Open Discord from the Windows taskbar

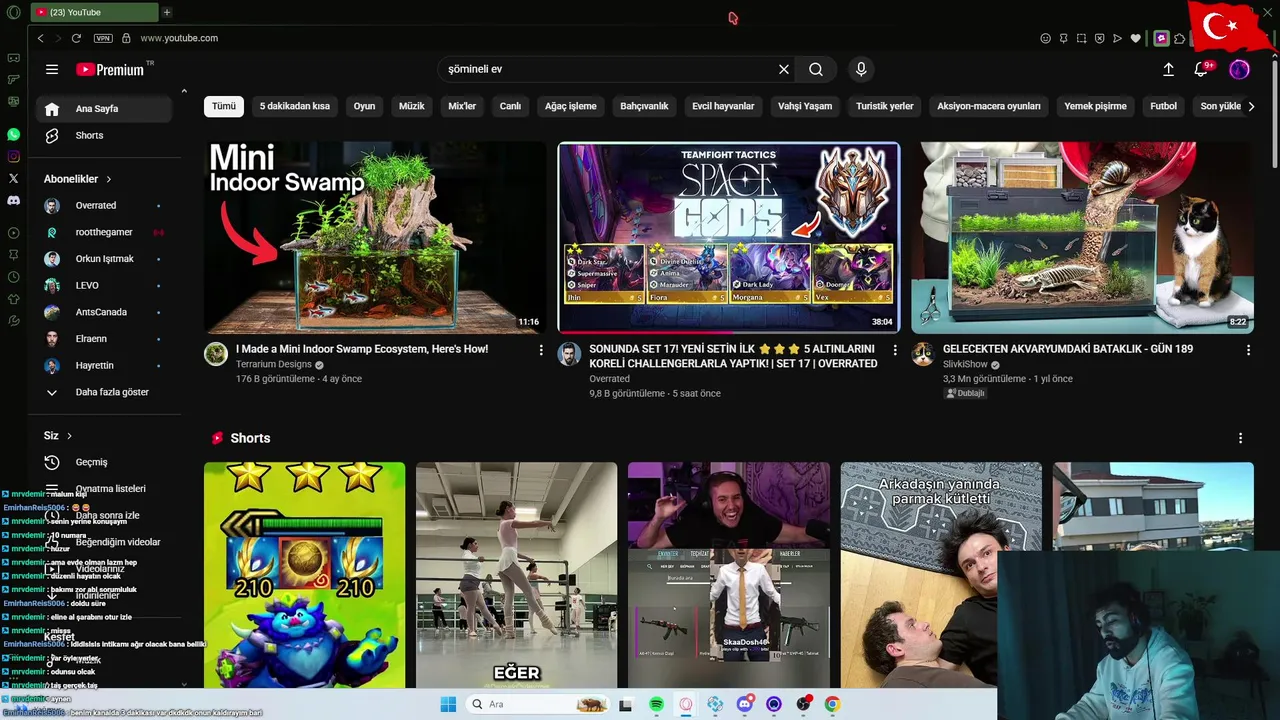click(744, 704)
